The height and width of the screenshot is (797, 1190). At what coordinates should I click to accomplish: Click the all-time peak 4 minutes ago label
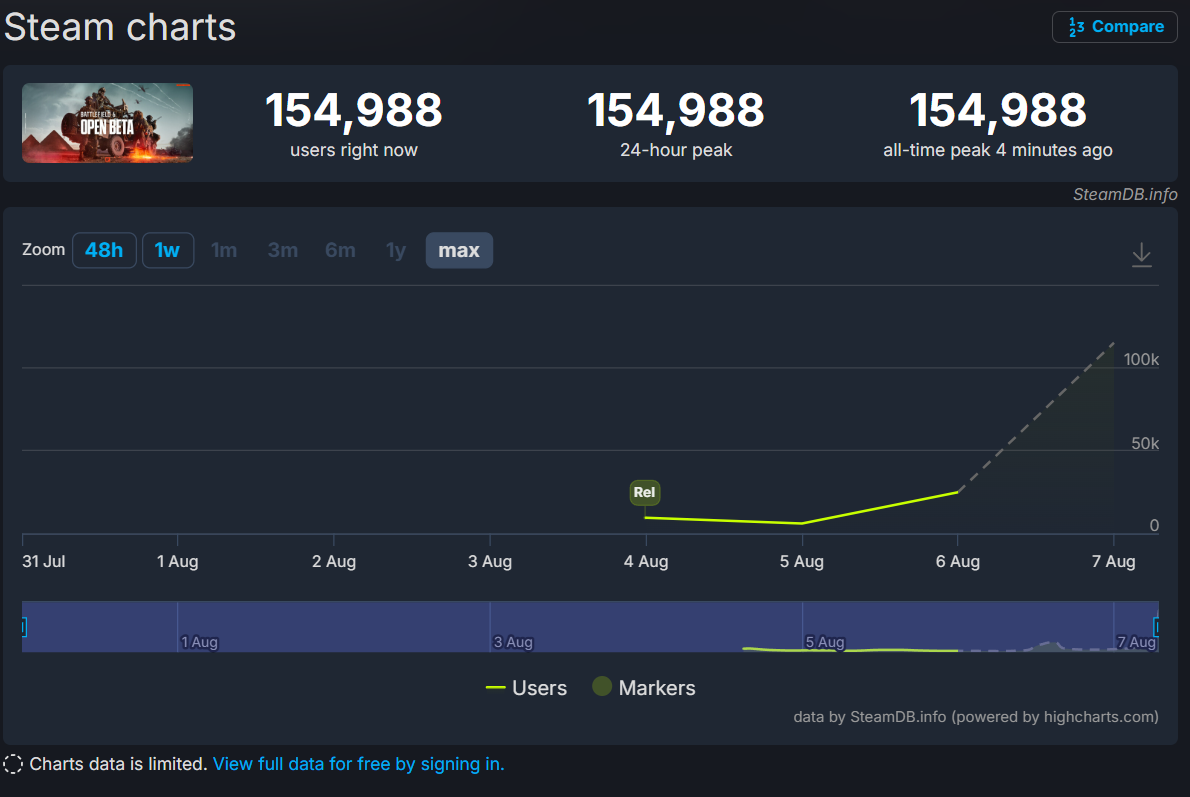998,150
